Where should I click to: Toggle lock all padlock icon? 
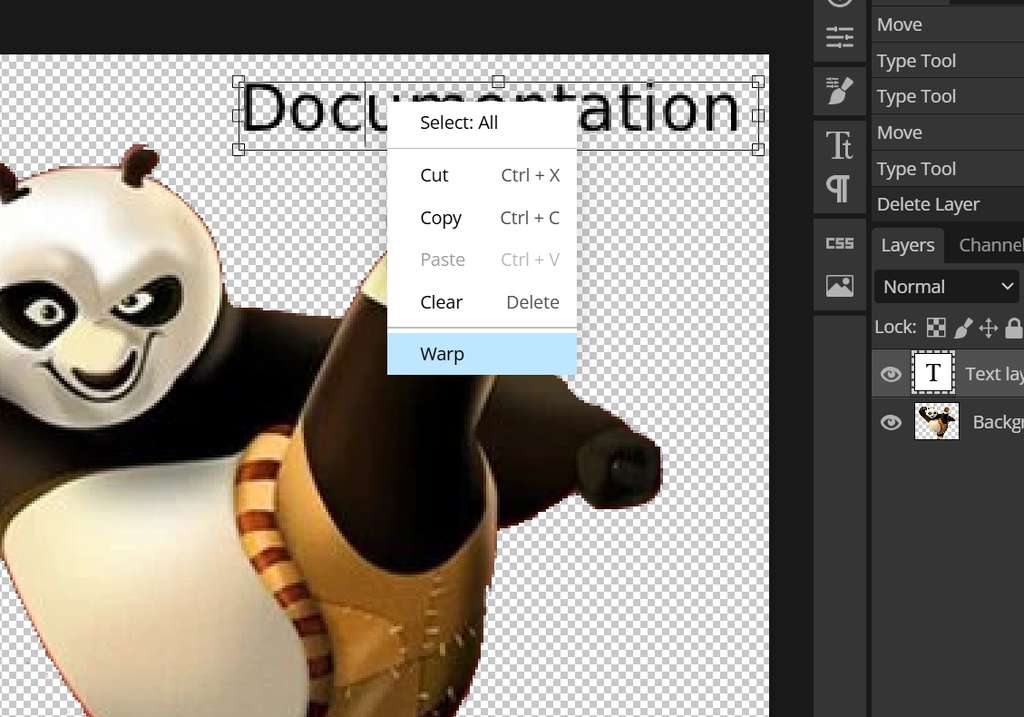1014,328
